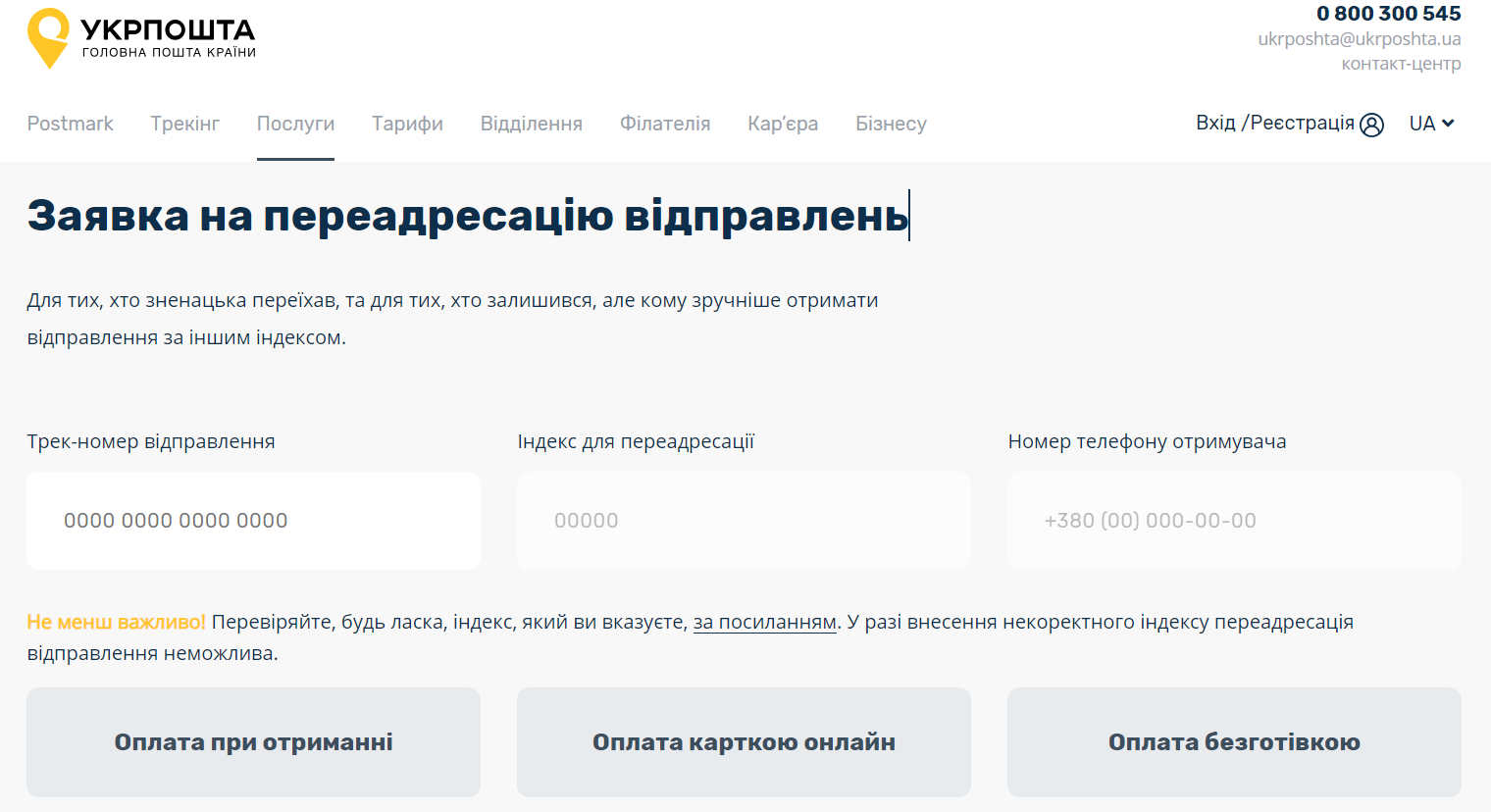Open the Трекінг menu item
Viewport: 1491px width, 812px height.
(185, 124)
